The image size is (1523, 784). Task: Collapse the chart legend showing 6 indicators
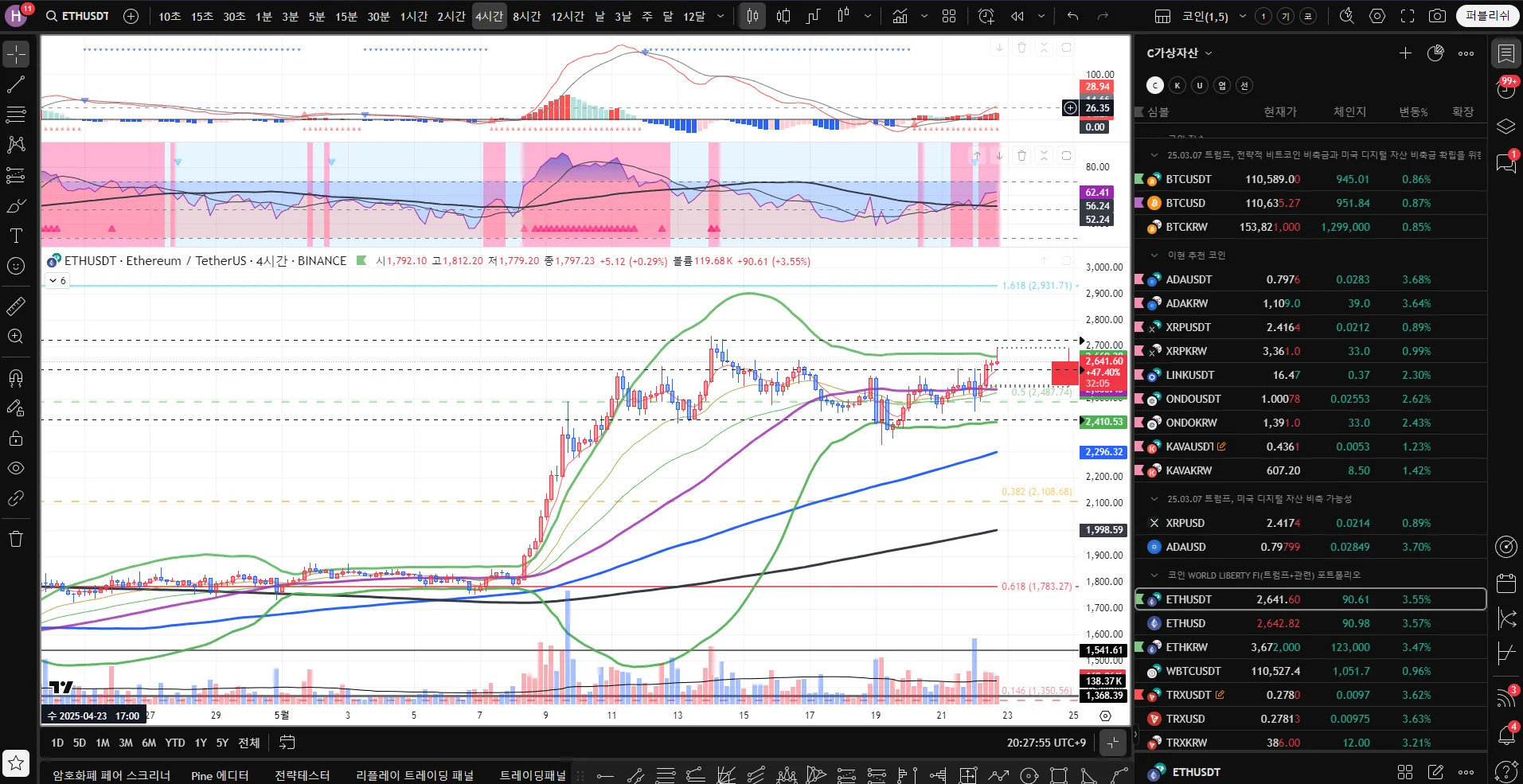coord(58,280)
